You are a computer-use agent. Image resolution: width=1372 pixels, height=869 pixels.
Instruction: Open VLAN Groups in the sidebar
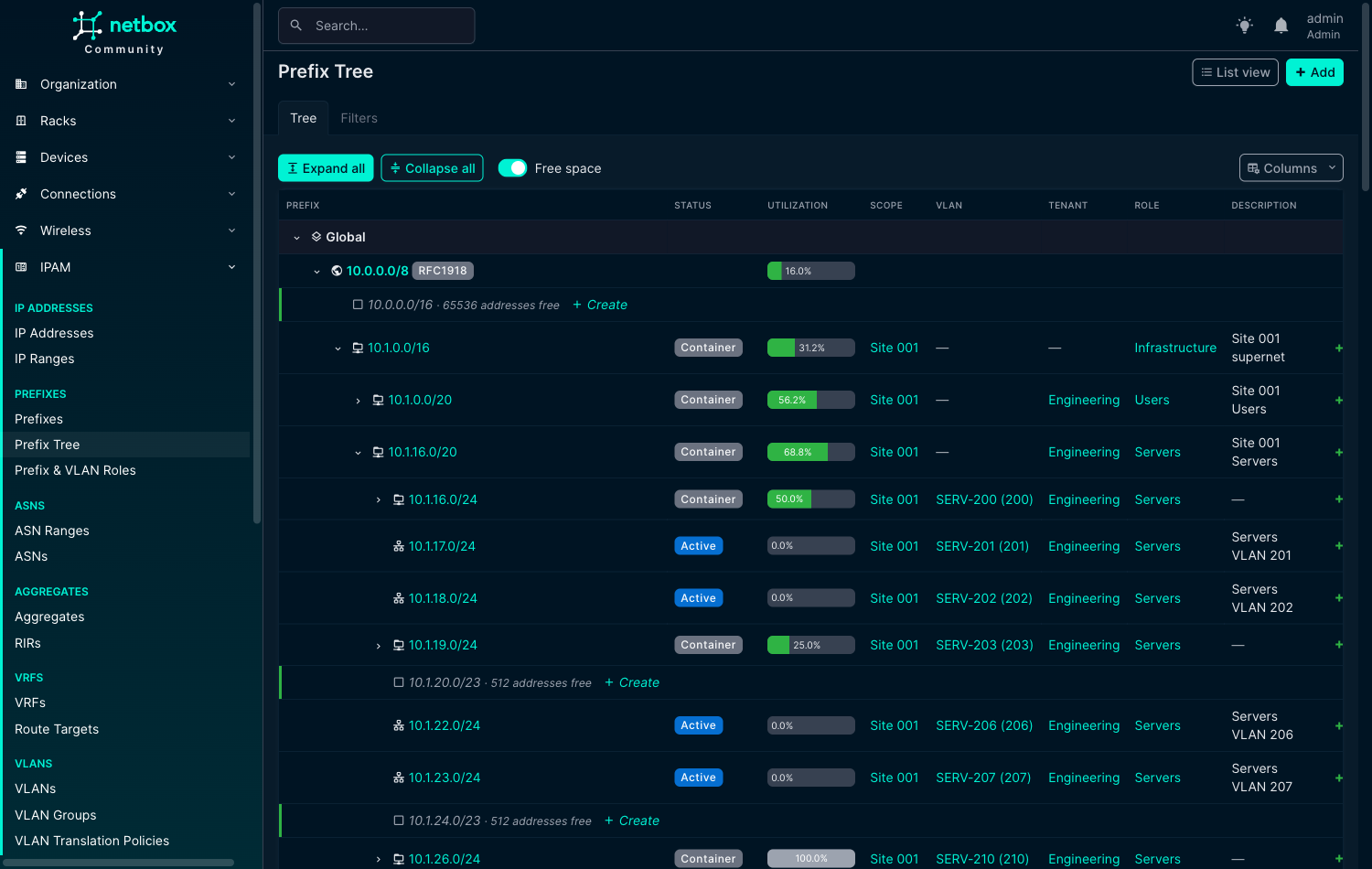click(55, 815)
